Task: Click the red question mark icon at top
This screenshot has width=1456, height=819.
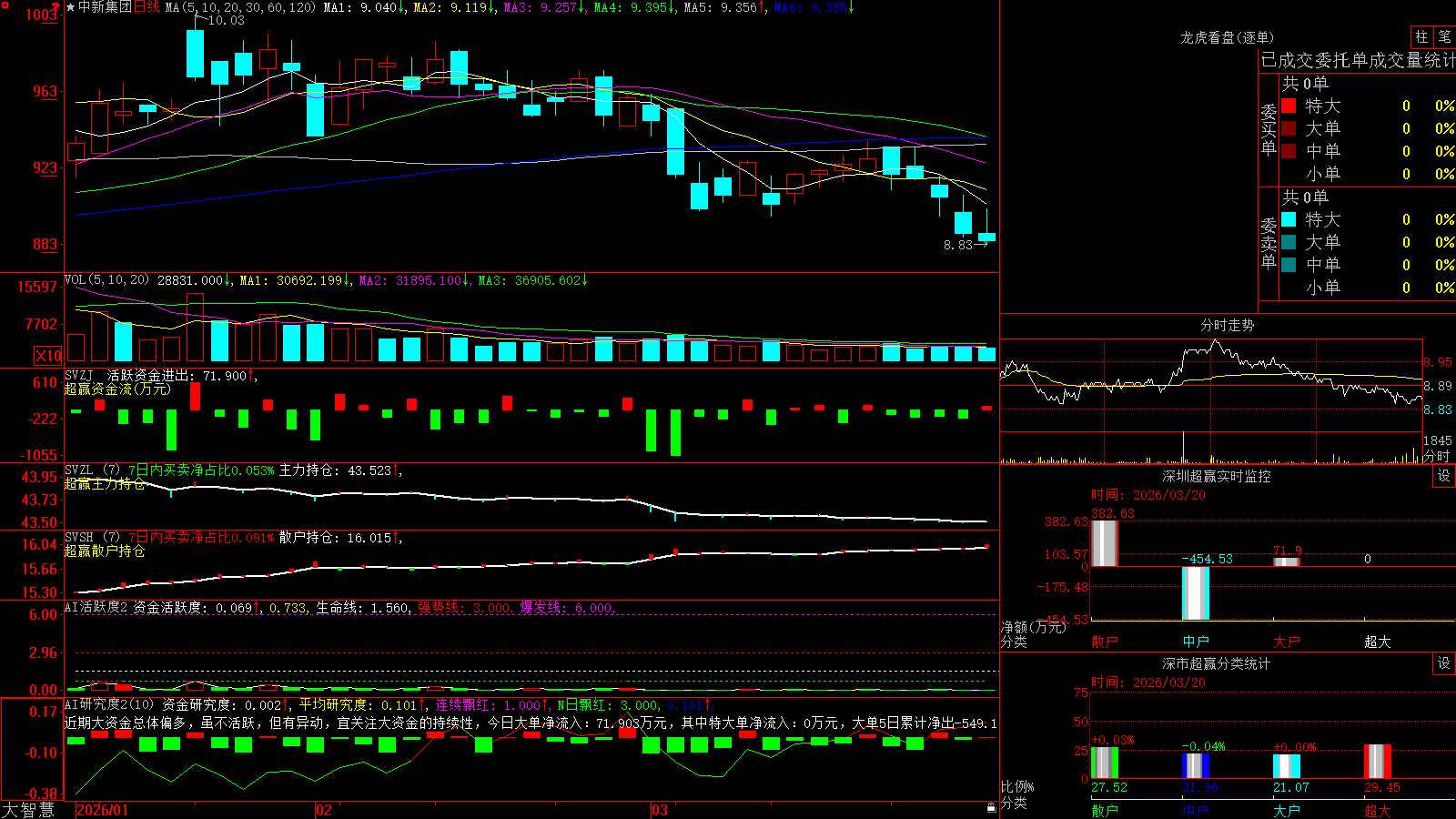Action: click(55, 6)
